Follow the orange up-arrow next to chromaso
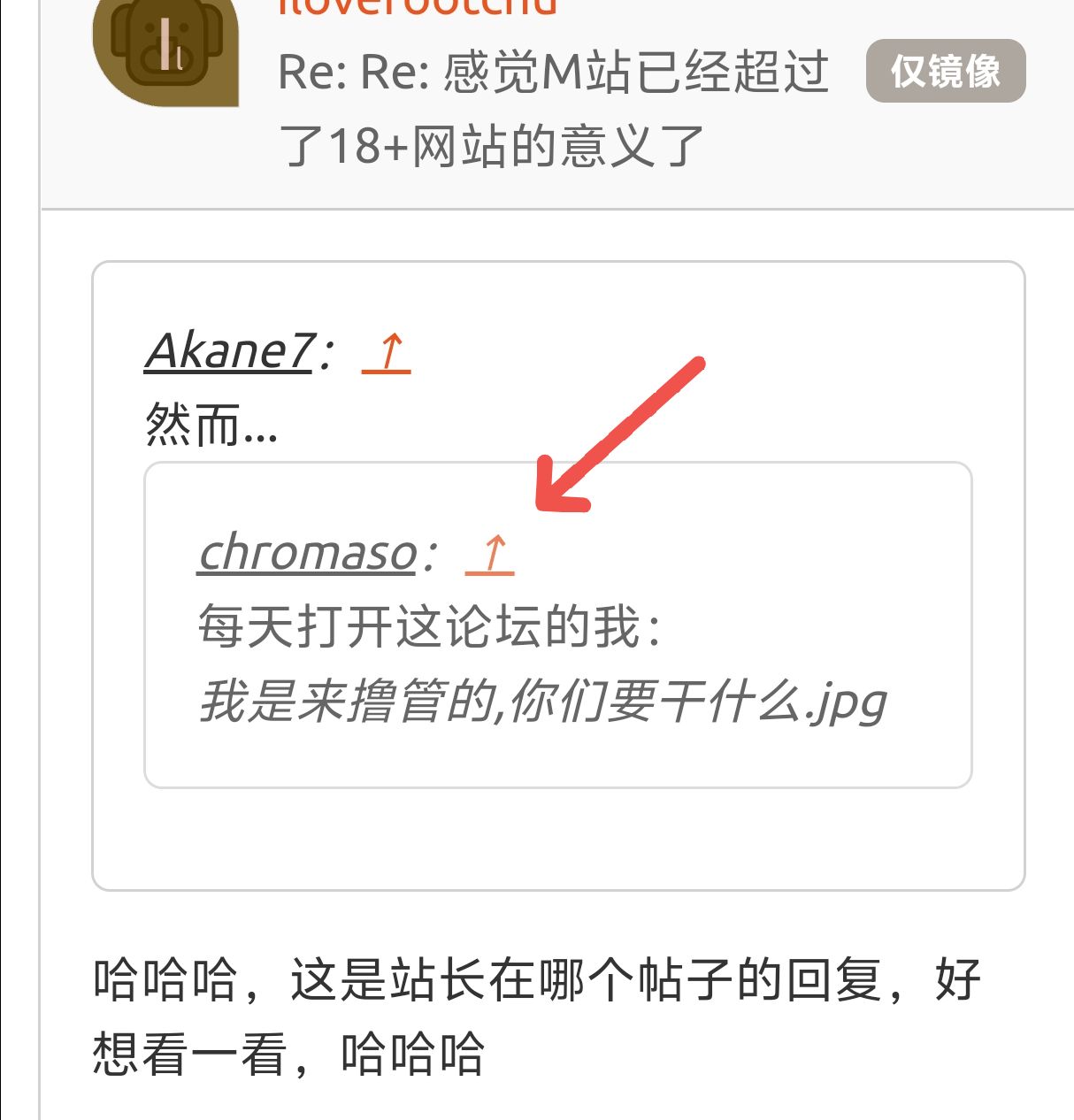Viewport: 1074px width, 1120px height. click(490, 554)
